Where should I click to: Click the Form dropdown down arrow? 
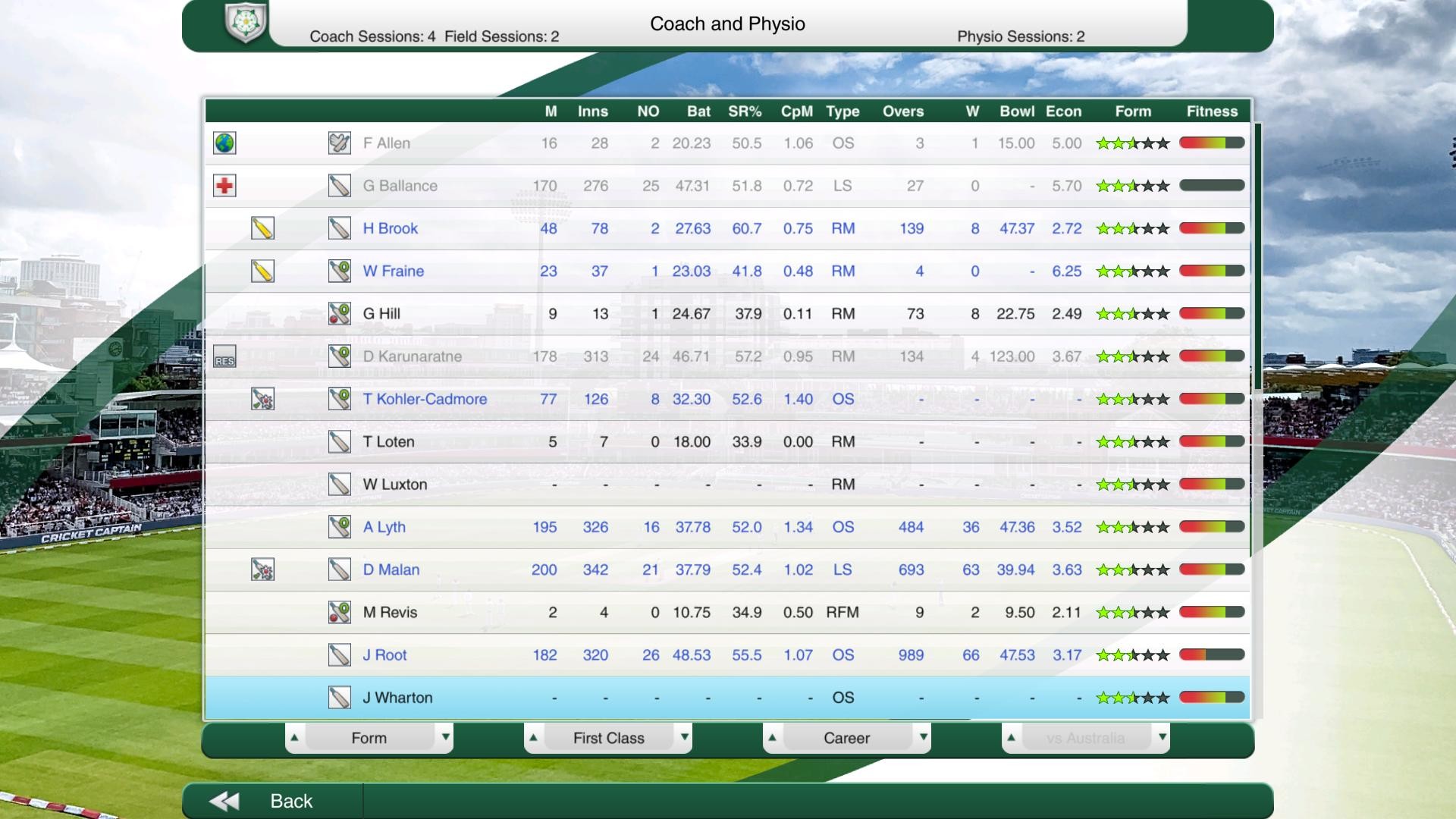pos(445,737)
